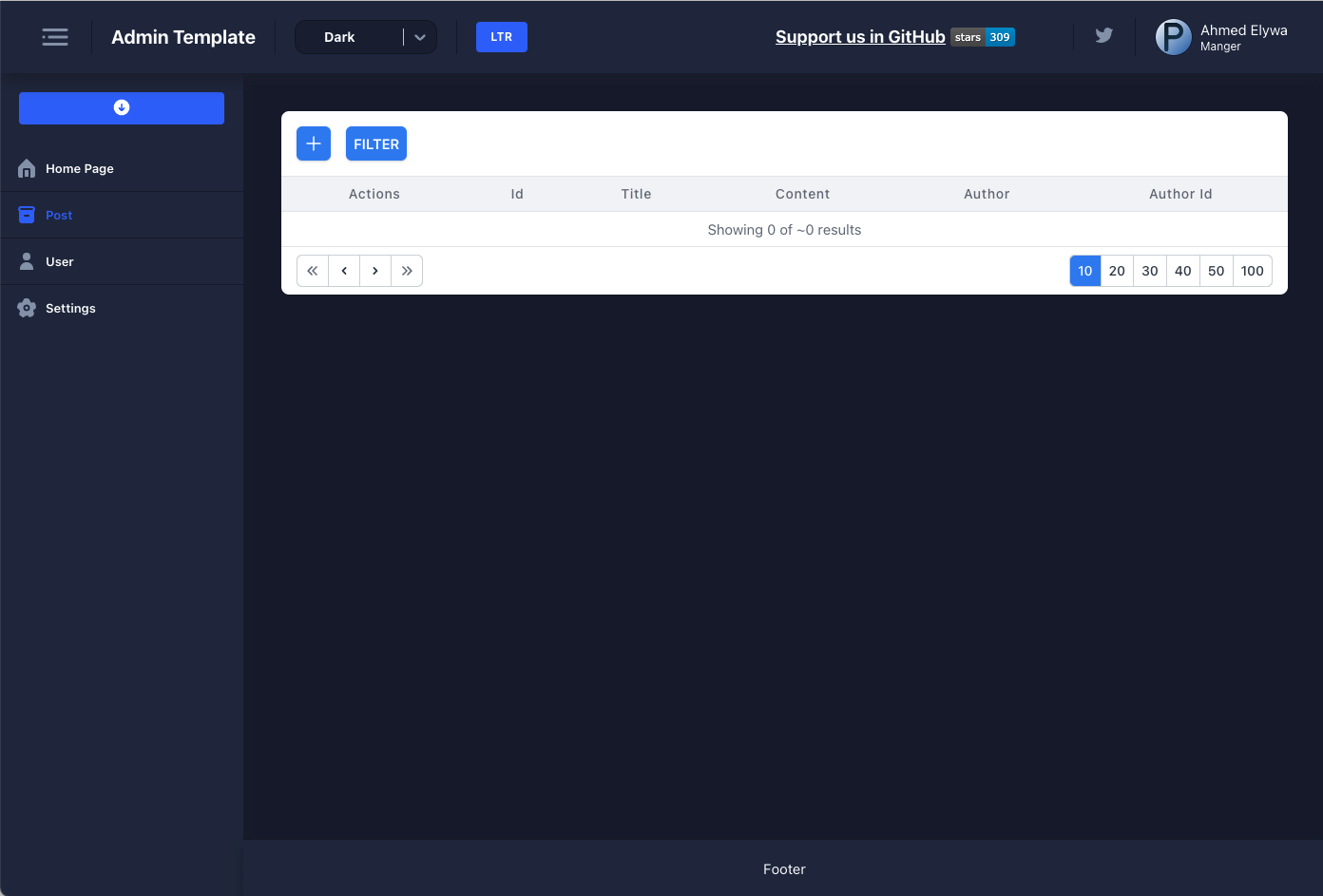Open the Post menu item

tap(59, 215)
